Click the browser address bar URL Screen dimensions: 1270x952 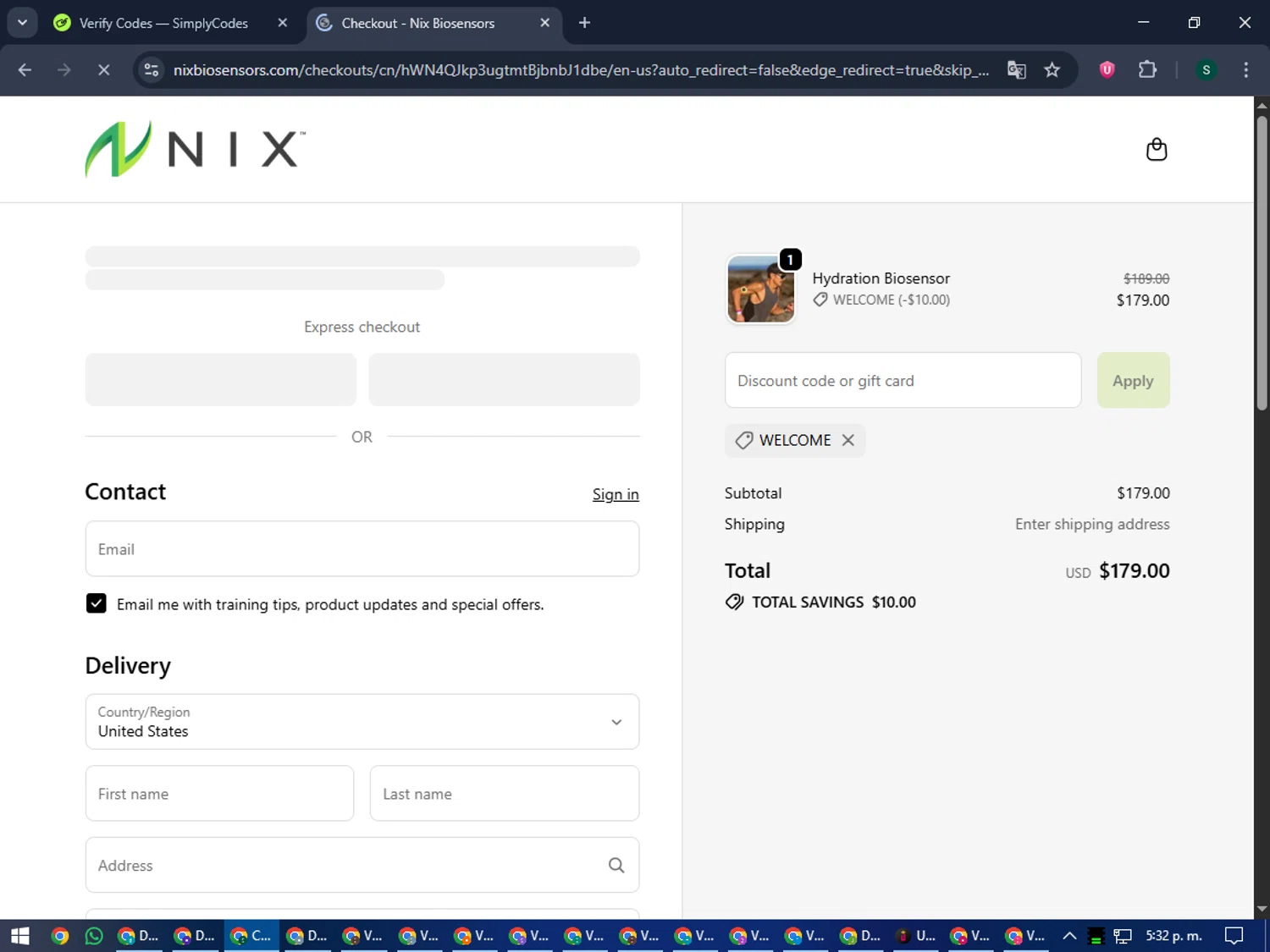click(581, 69)
